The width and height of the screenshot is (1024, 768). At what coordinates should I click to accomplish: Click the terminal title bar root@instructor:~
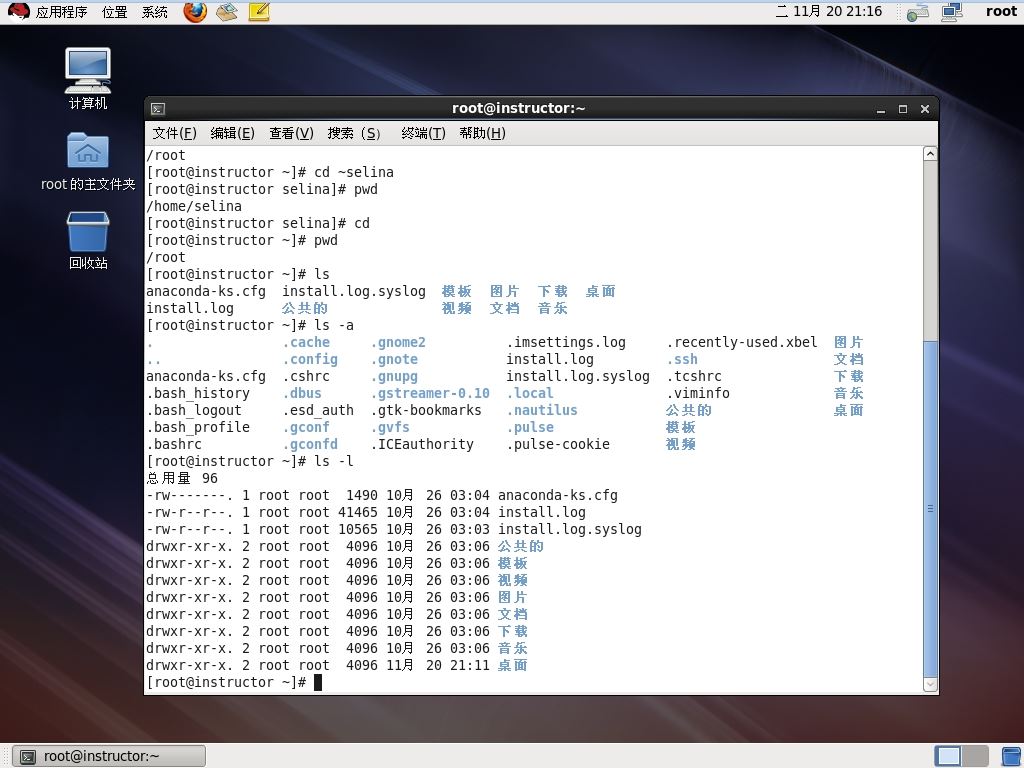(x=519, y=108)
